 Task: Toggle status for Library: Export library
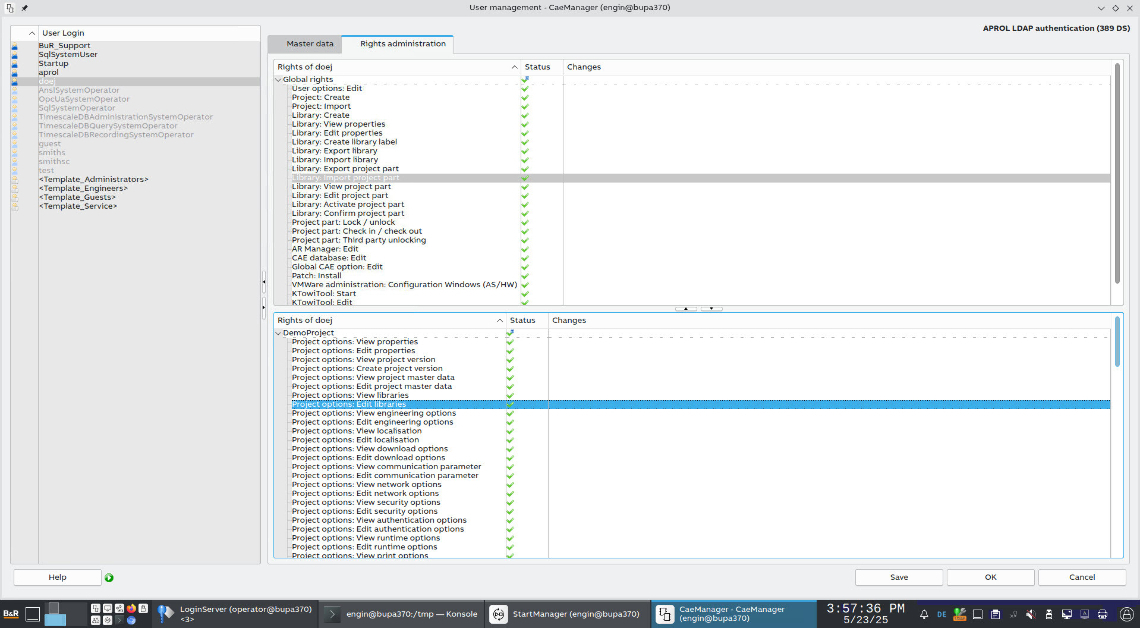[525, 151]
